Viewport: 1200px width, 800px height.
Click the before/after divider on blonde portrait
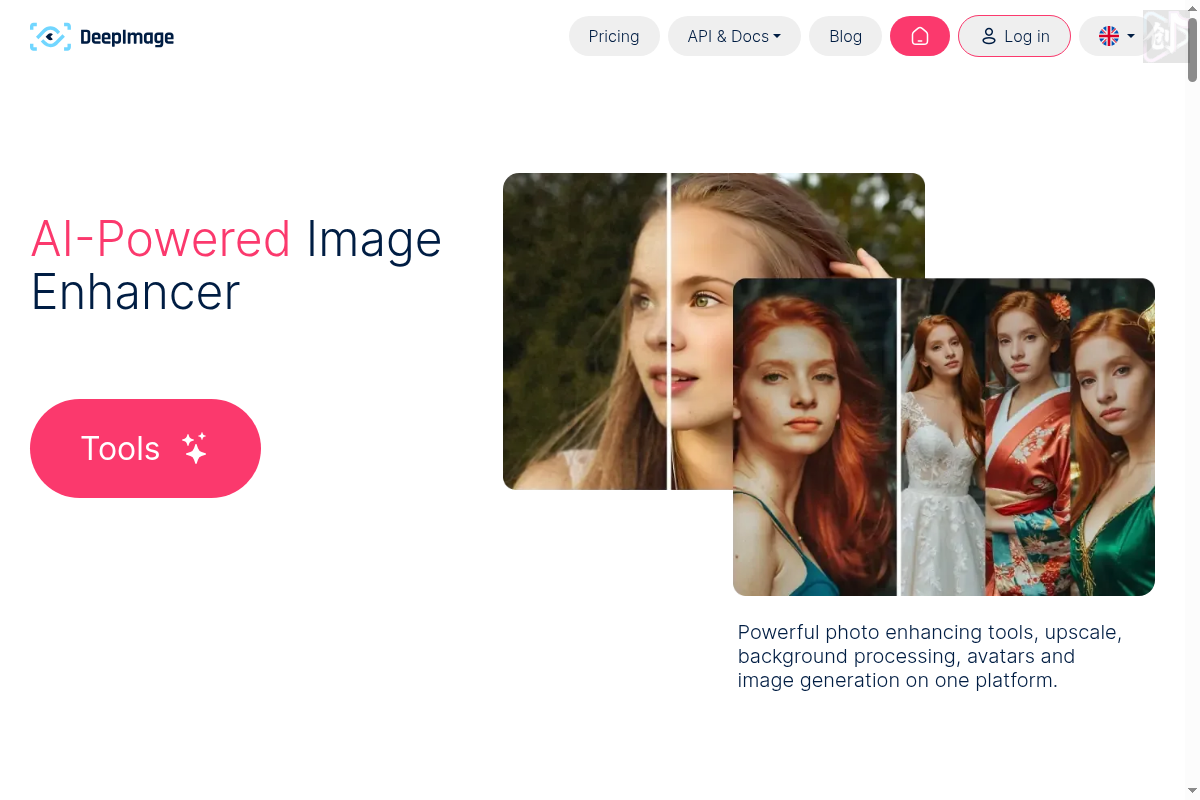coord(668,330)
